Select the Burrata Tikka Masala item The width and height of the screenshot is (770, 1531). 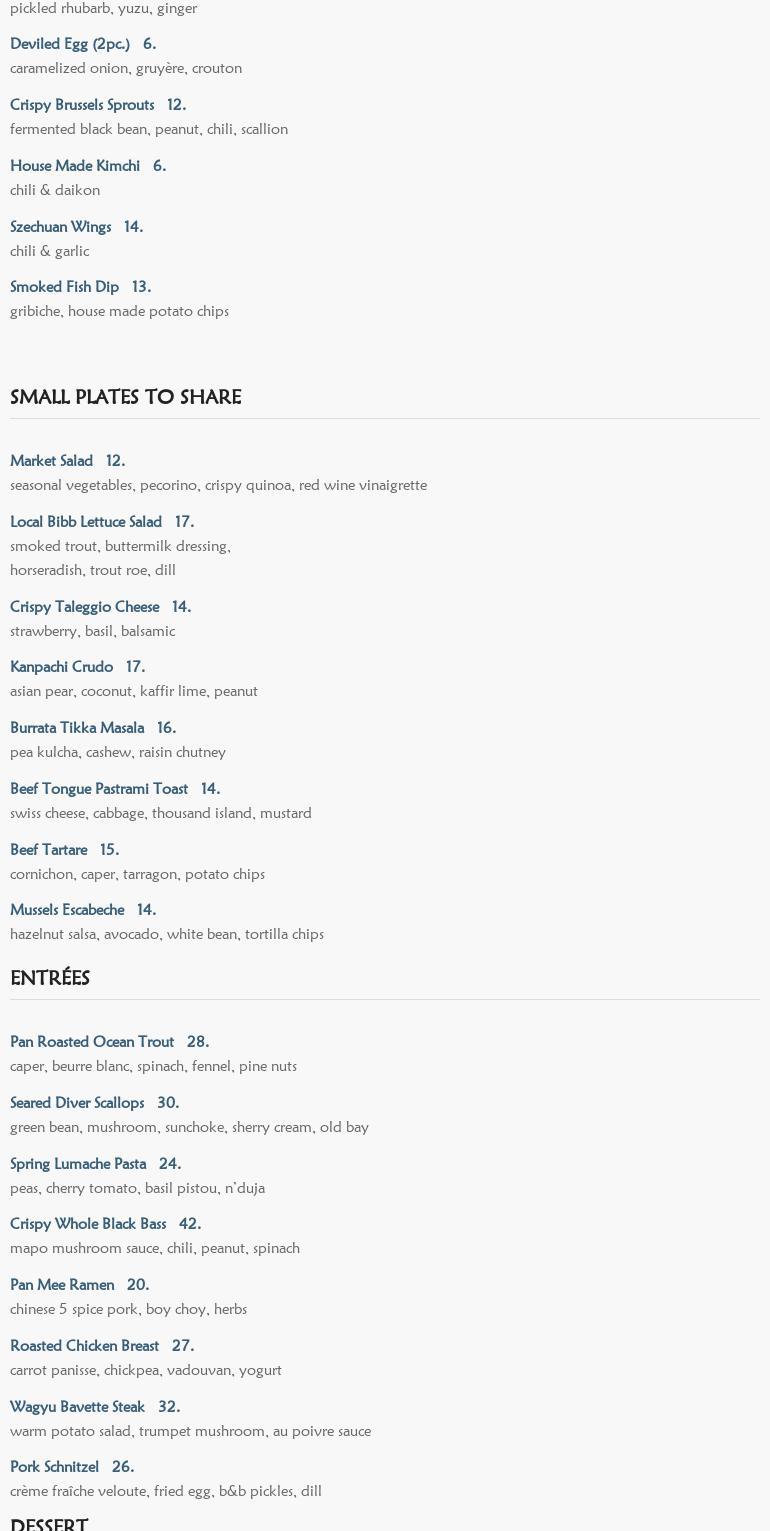(77, 728)
